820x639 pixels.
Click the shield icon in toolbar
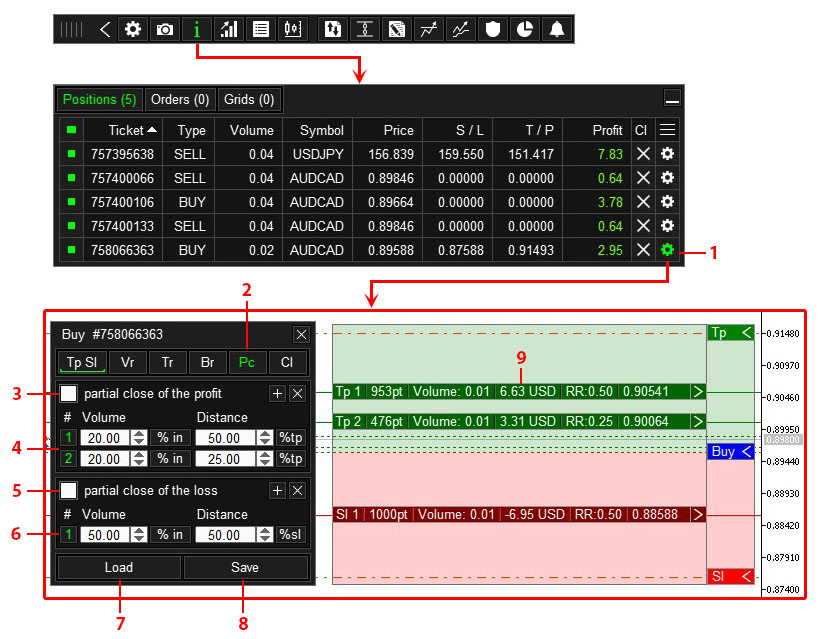(x=491, y=29)
